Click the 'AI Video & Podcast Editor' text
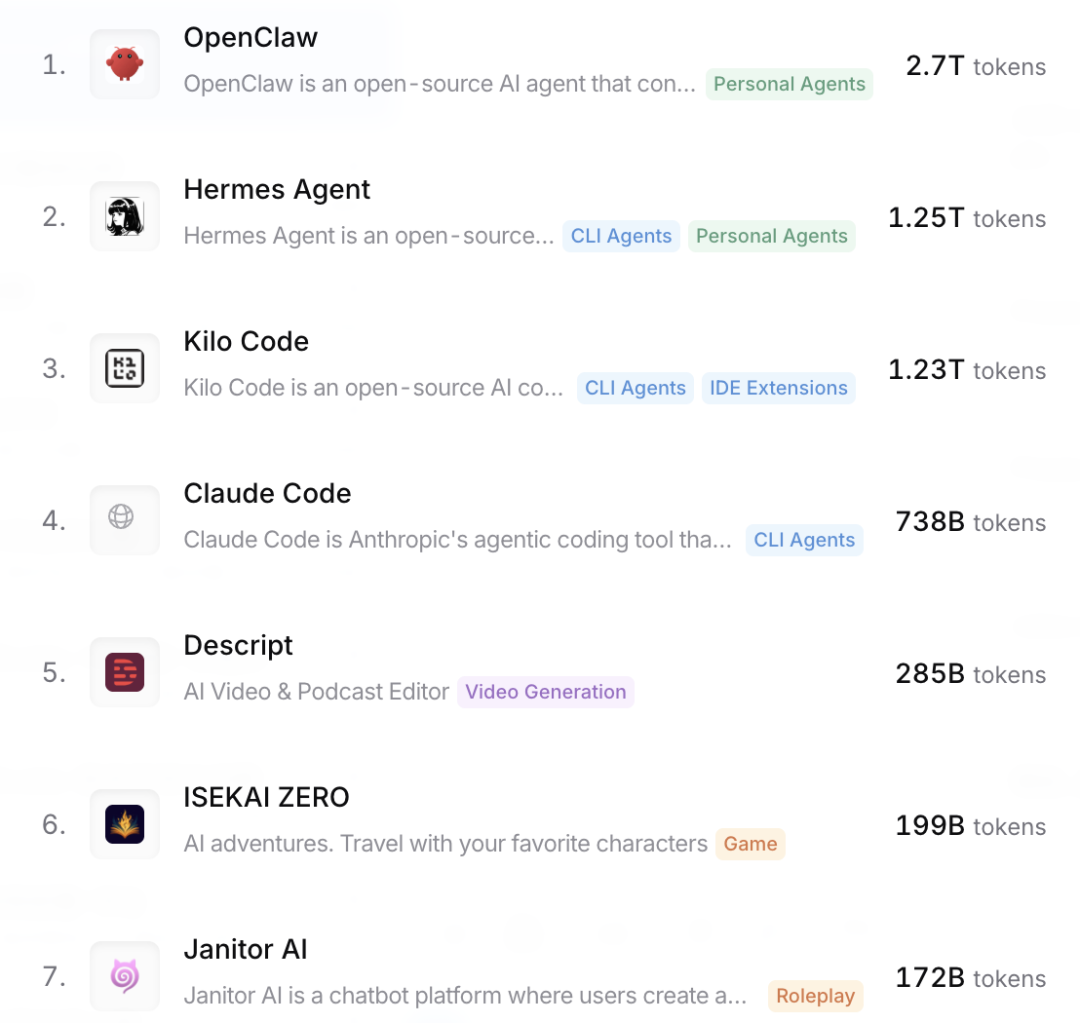Image resolution: width=1080 pixels, height=1023 pixels. (316, 692)
